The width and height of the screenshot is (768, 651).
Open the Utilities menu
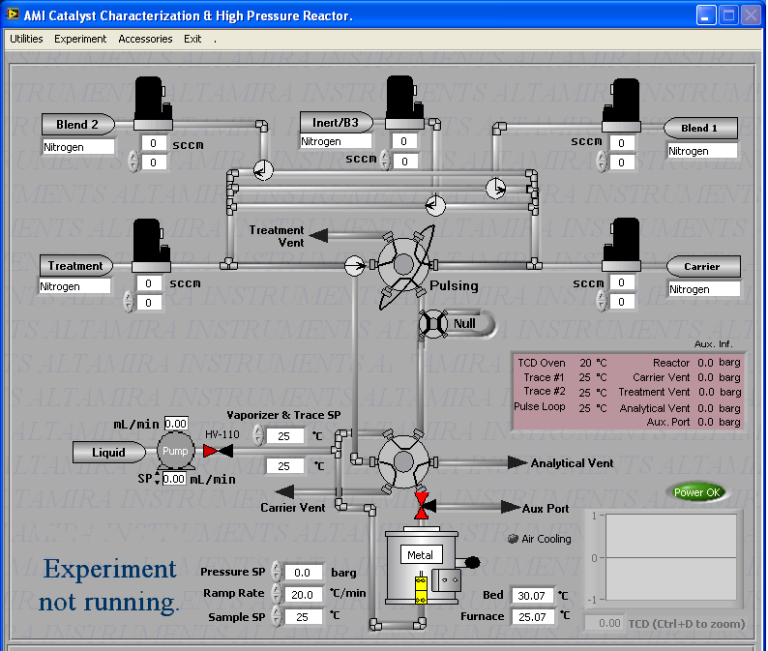(26, 39)
